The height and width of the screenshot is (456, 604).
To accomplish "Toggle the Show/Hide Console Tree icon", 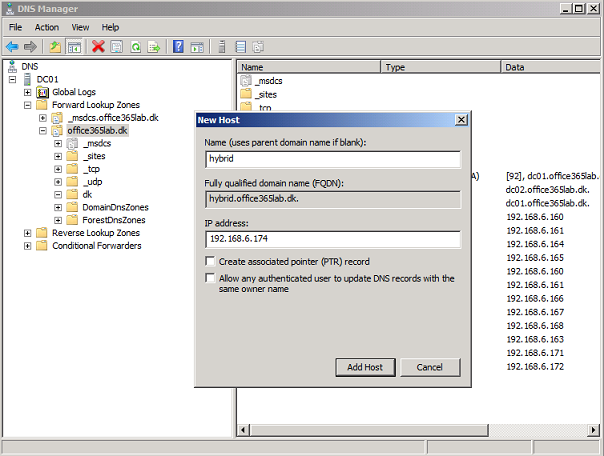I will click(x=74, y=47).
